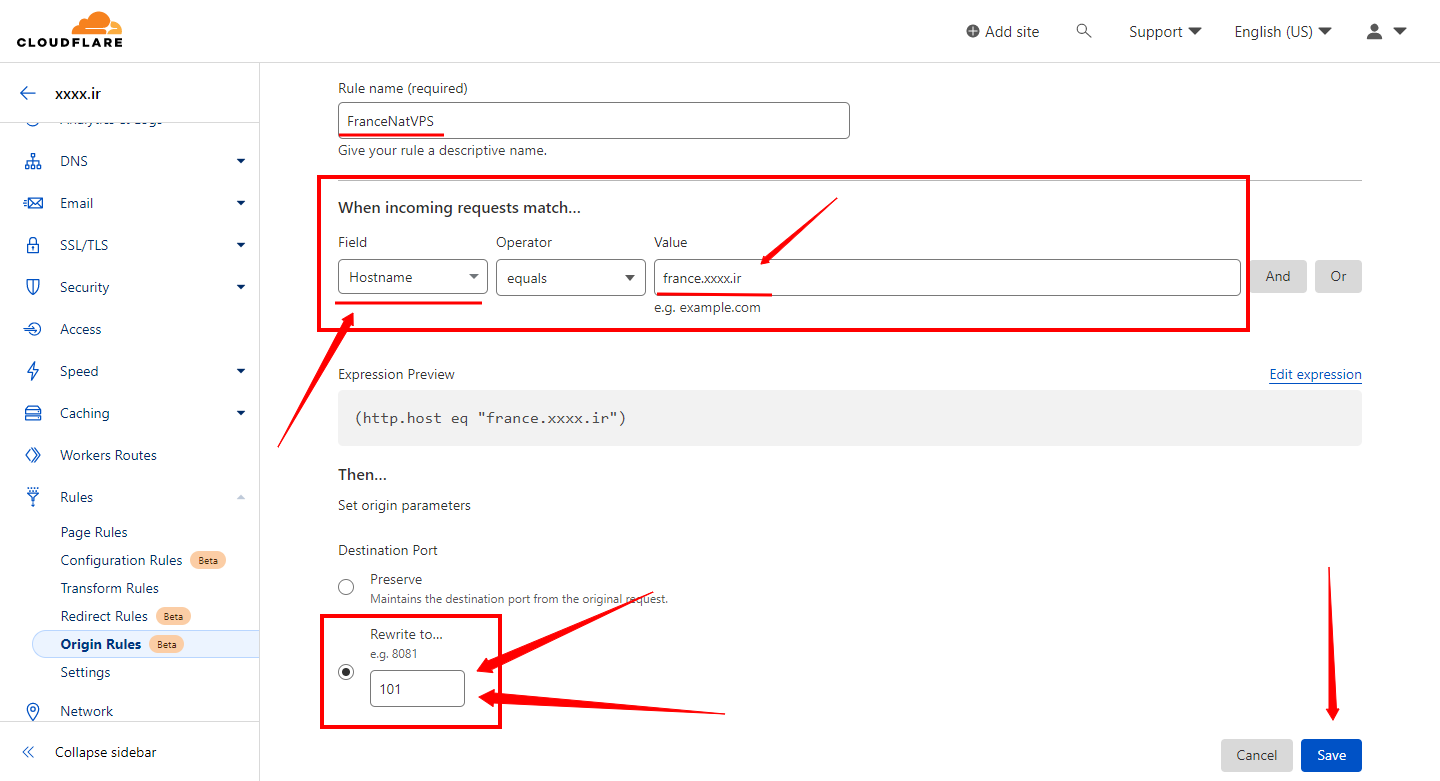Open the English (US) language dropdown
Viewport: 1440px width, 781px height.
tap(1283, 31)
